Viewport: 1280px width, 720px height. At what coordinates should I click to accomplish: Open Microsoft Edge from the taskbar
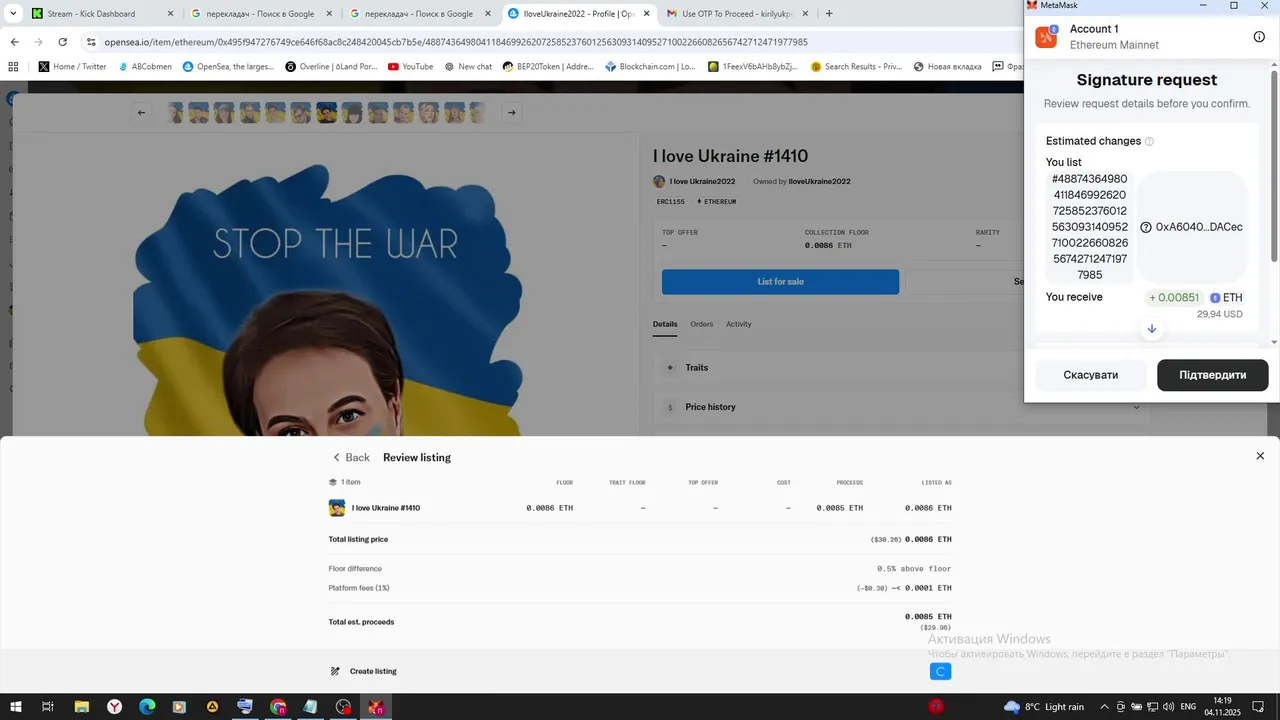pos(147,706)
